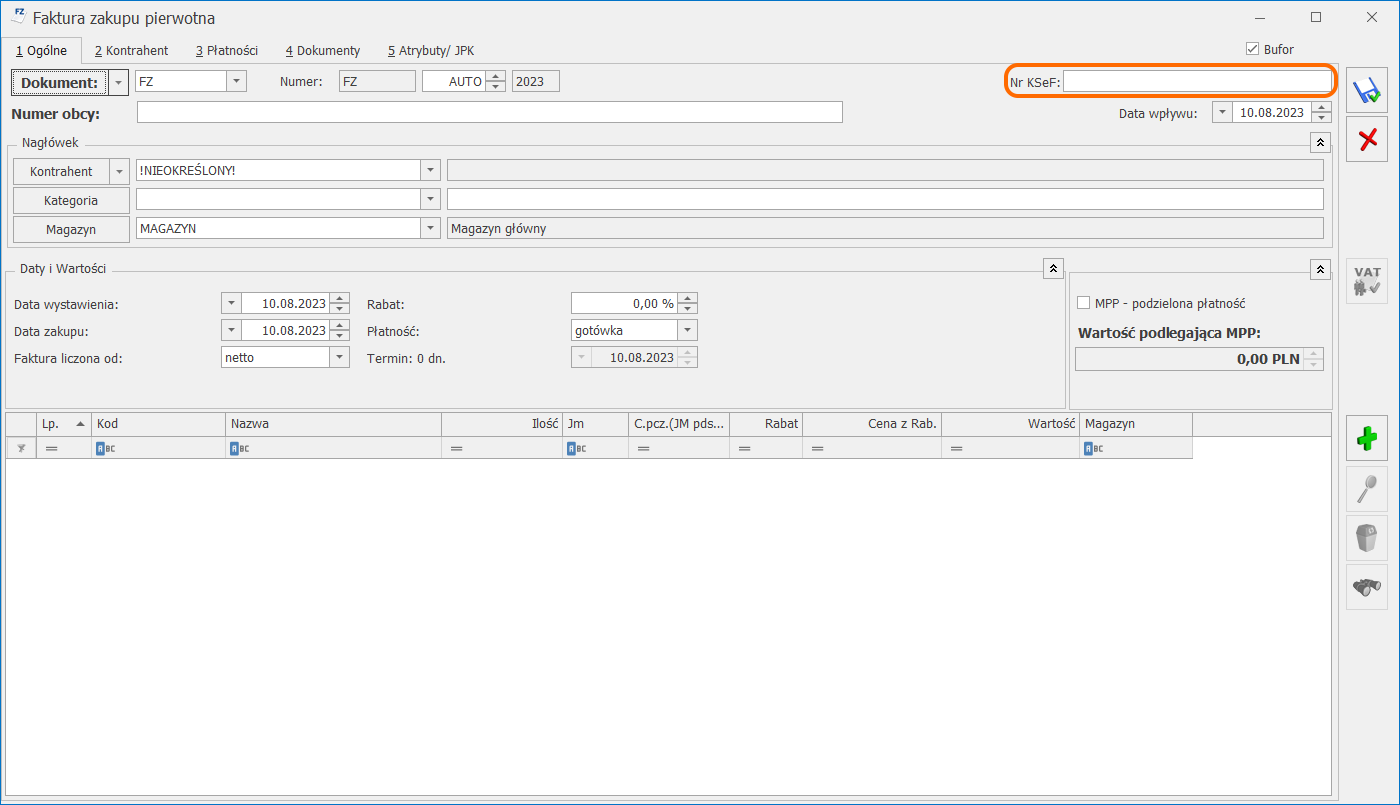1400x805 pixels.
Task: Click the equals filter icon under Rabat
Action: click(744, 449)
